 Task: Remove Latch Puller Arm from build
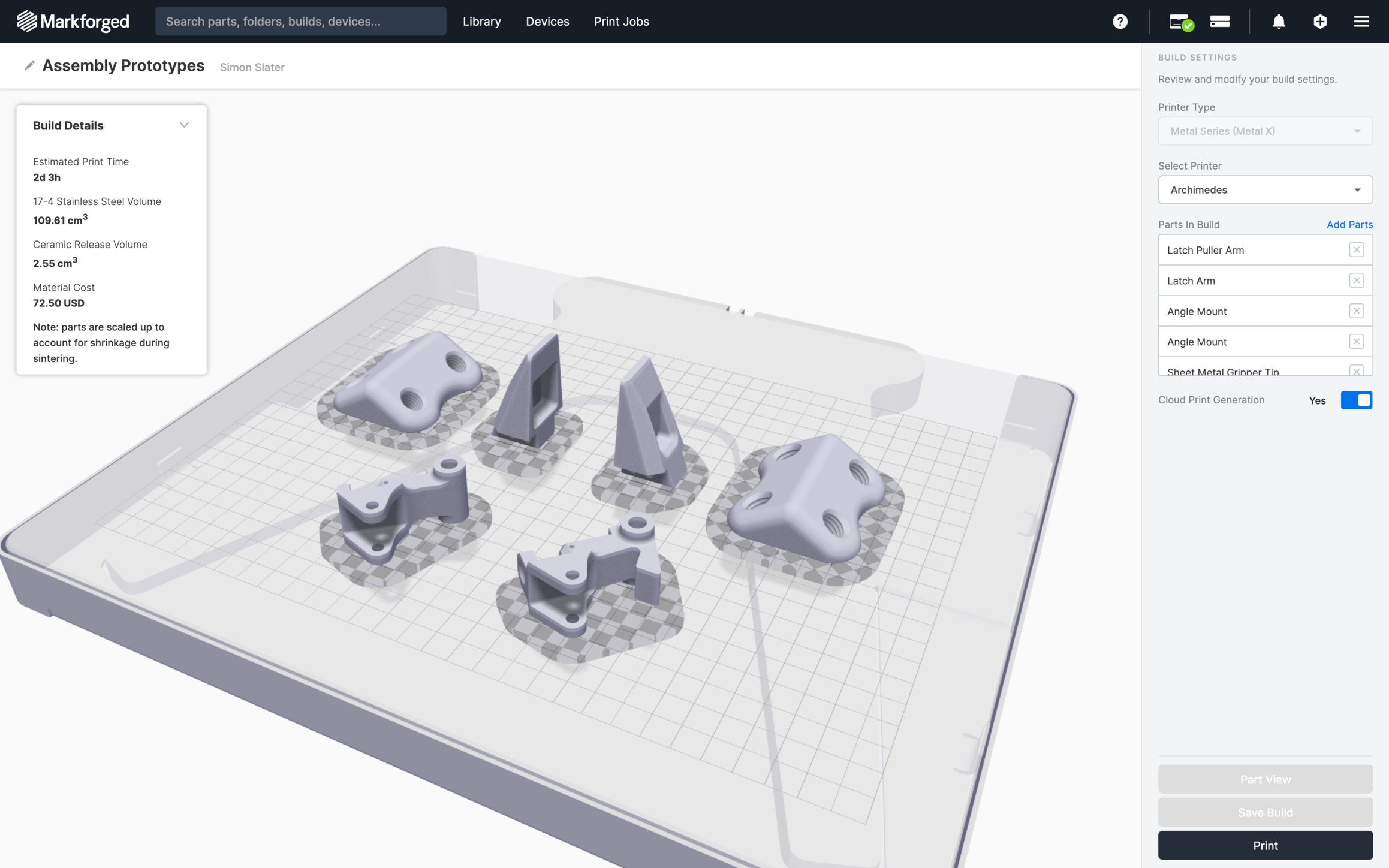coord(1356,250)
